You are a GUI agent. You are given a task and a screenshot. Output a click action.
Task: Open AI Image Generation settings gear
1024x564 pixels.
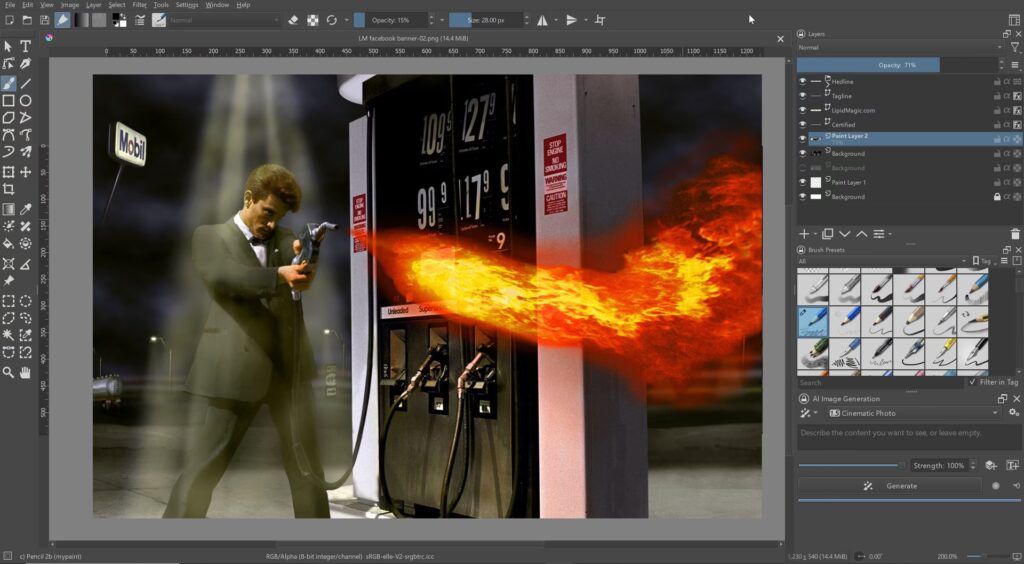[x=1014, y=413]
